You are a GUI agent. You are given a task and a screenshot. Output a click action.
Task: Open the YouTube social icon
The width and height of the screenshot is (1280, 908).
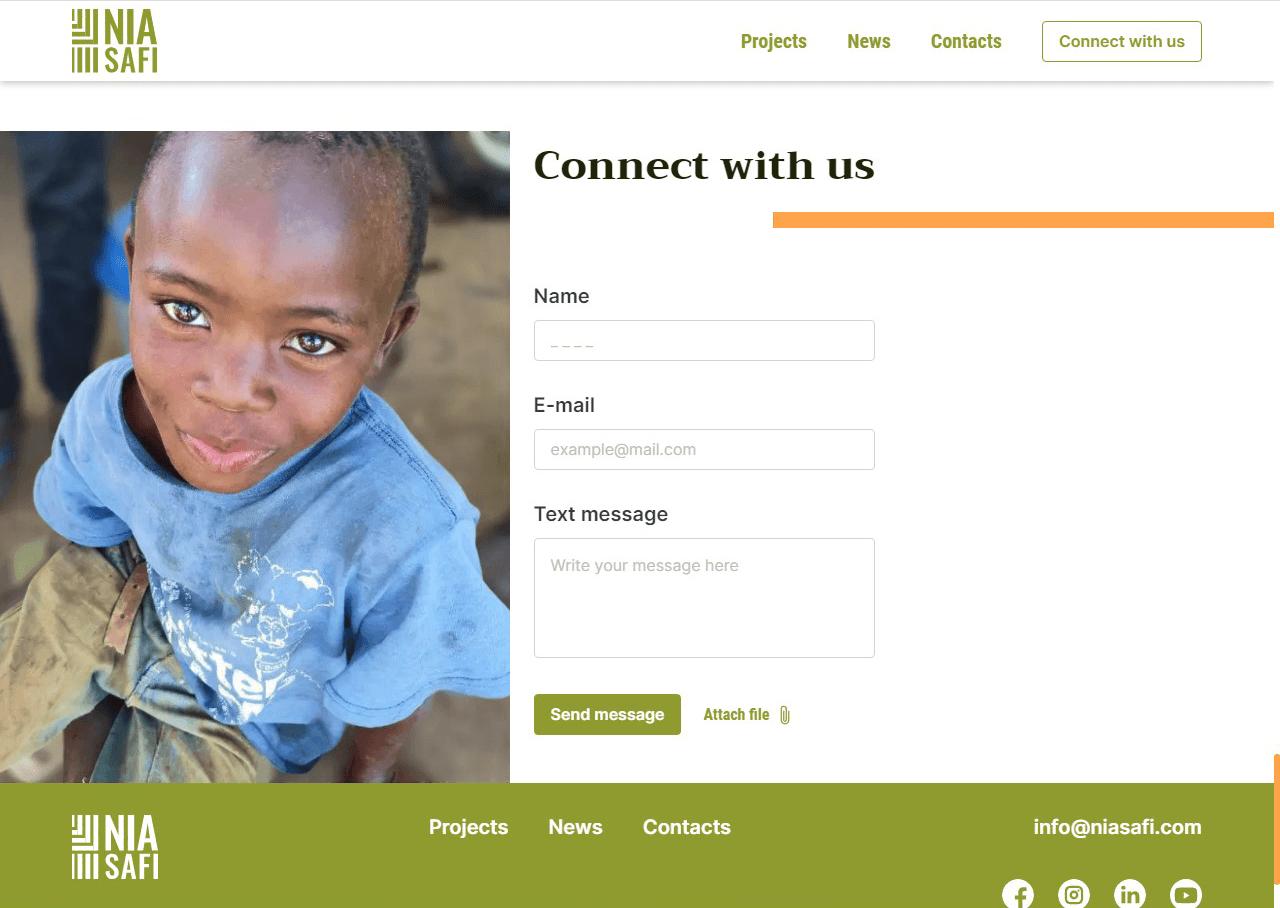pos(1186,894)
